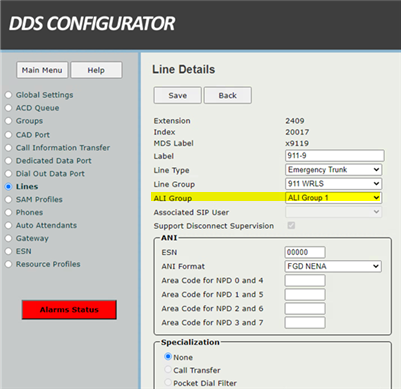401x389 pixels.
Task: Open the red Alarms Status button
Action: tap(69, 310)
